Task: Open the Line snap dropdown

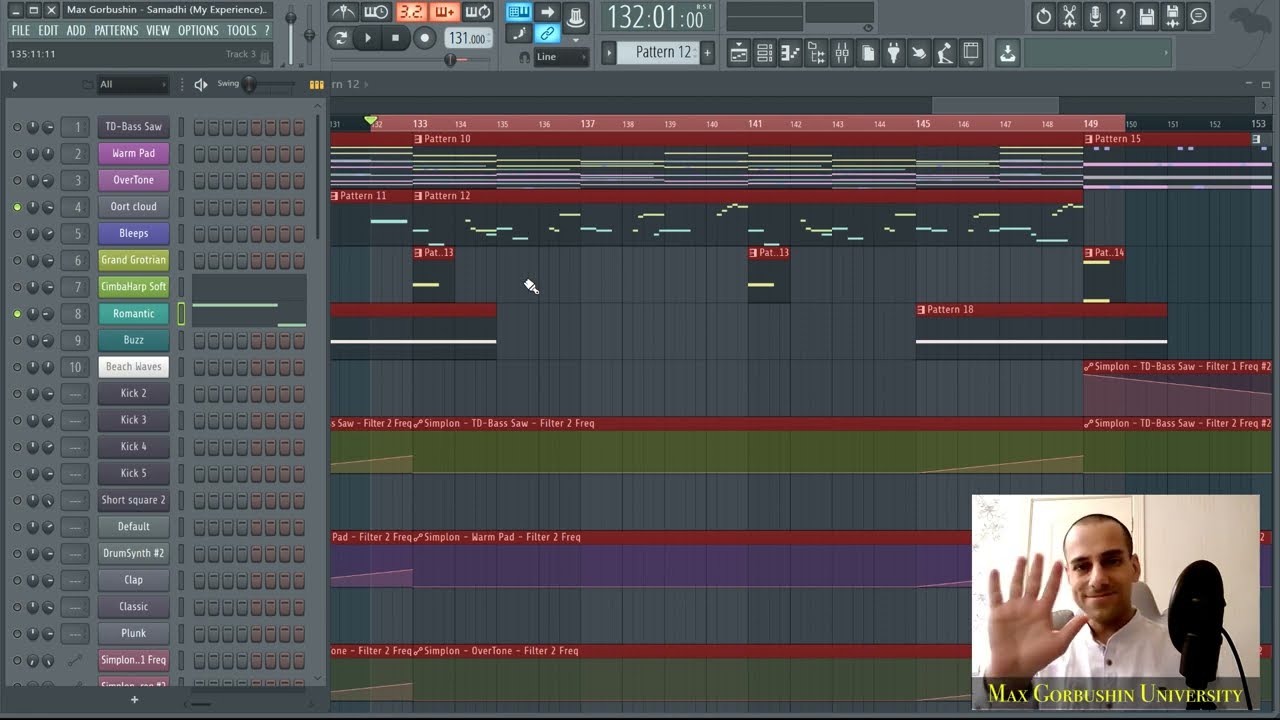Action: [561, 57]
